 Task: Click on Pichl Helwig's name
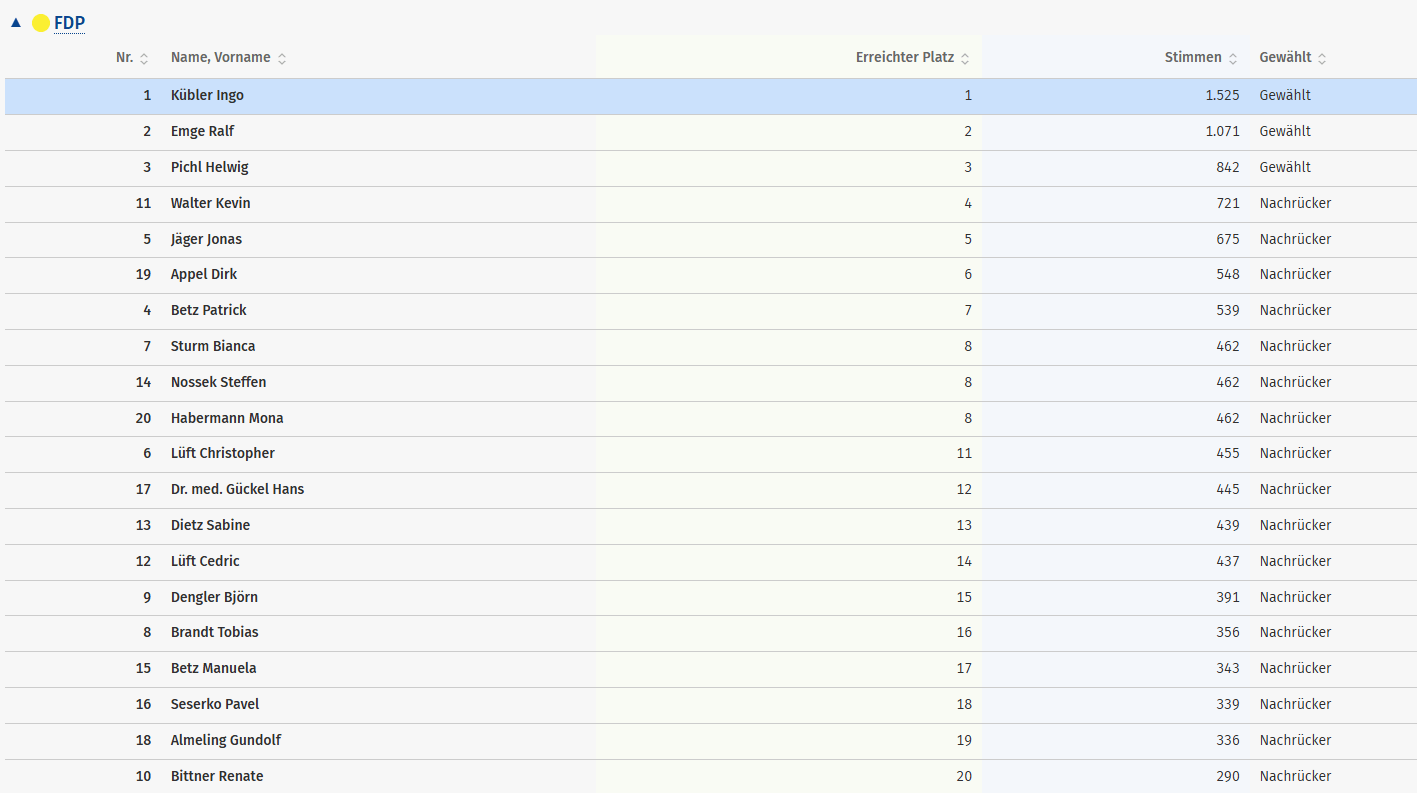pyautogui.click(x=209, y=168)
